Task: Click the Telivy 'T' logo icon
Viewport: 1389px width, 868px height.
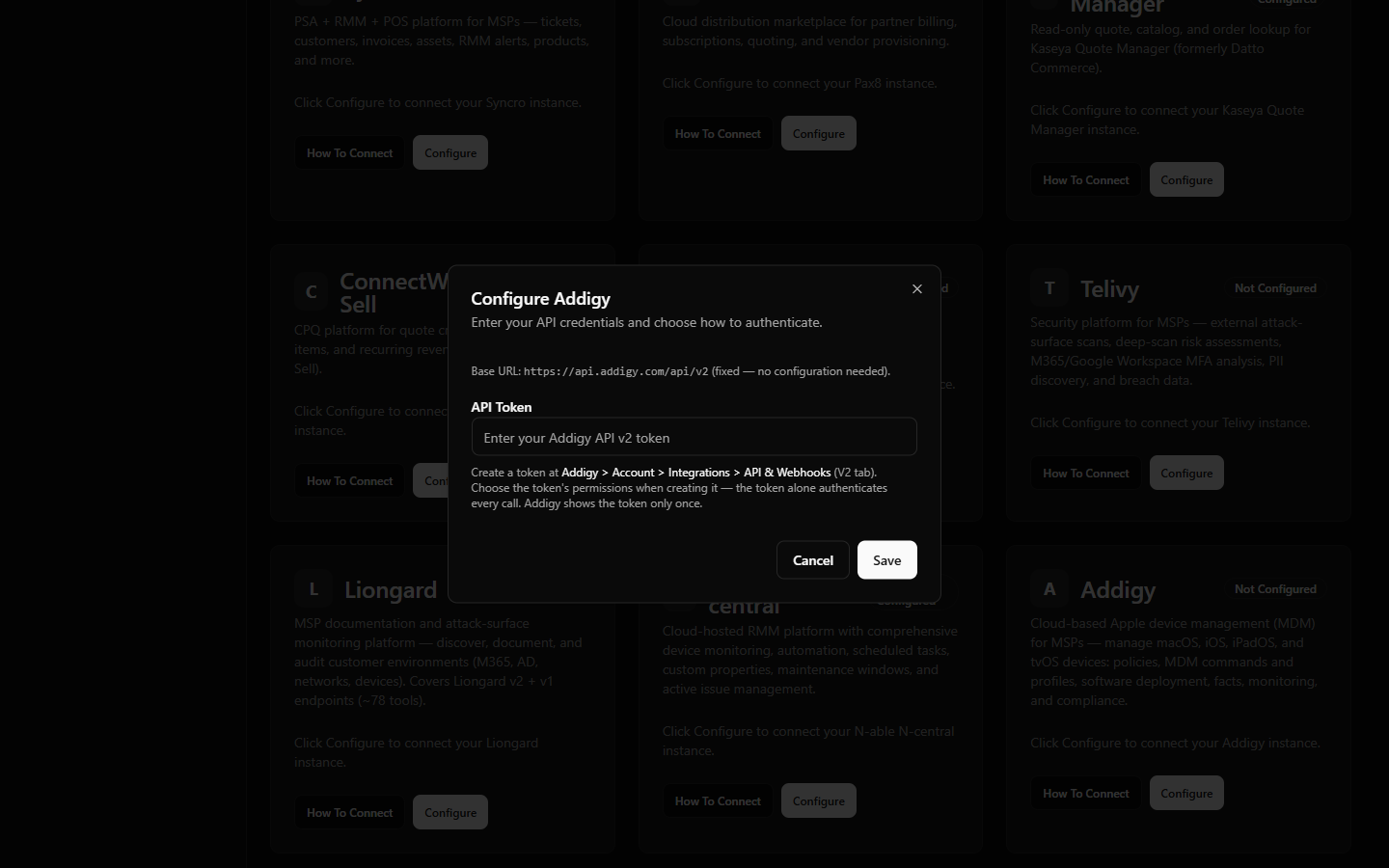Action: point(1049,288)
